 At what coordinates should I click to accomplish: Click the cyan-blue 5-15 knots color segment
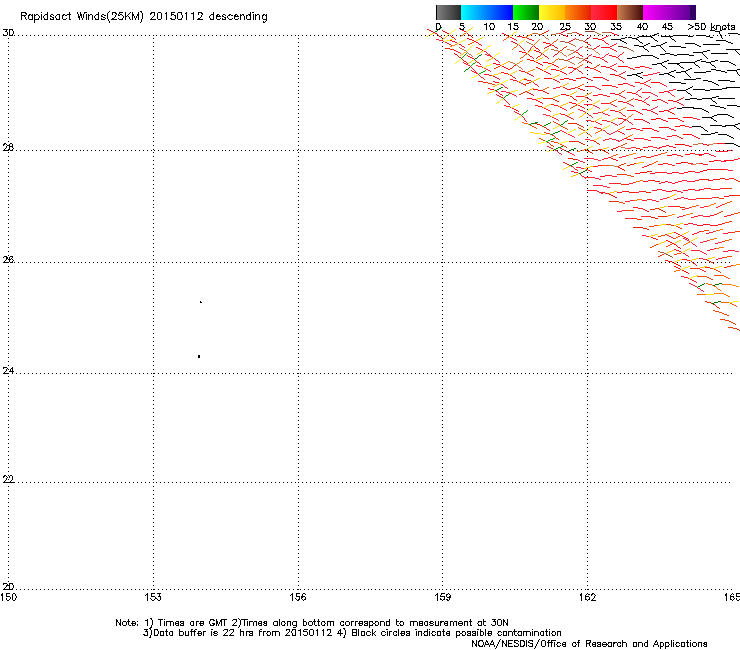coord(487,12)
